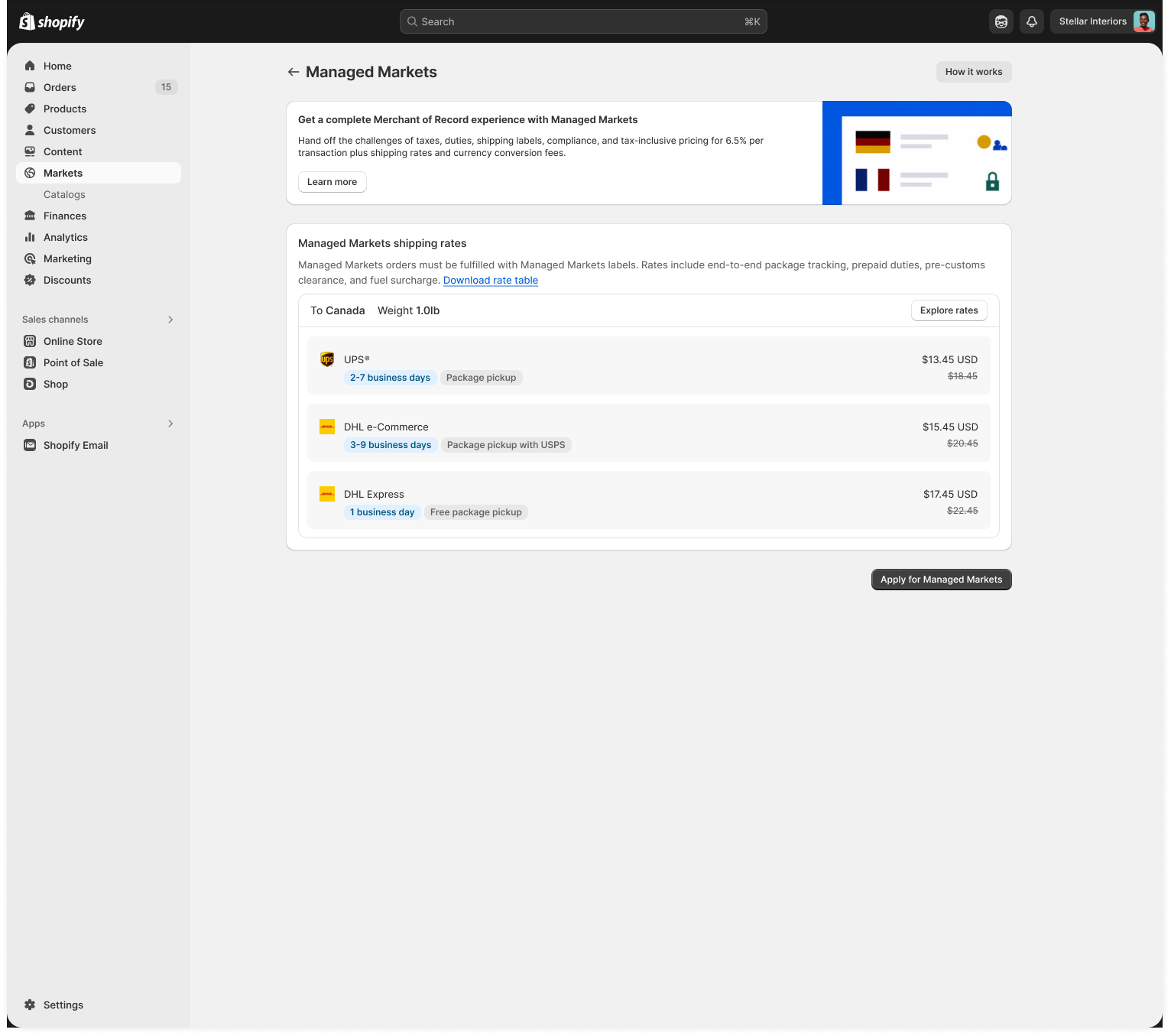
Task: Click the Home icon in sidebar
Action: (30, 66)
